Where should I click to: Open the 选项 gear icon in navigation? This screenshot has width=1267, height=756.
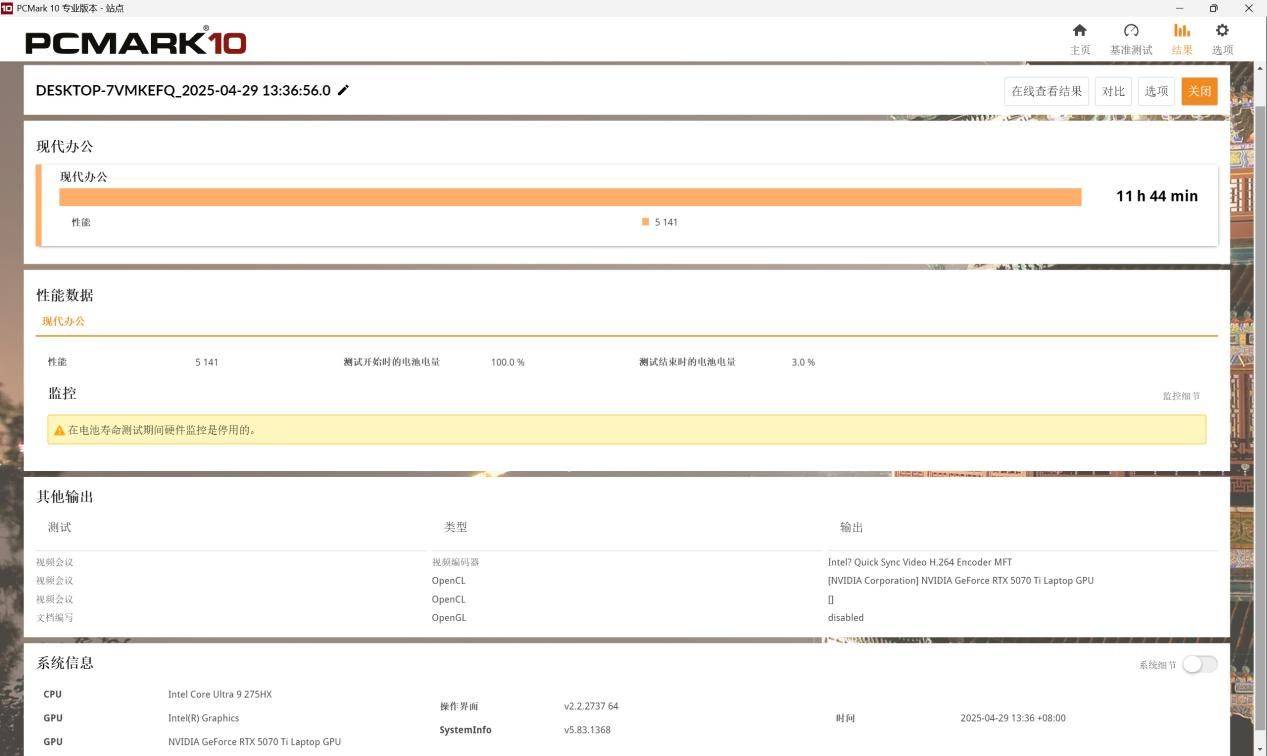click(x=1222, y=30)
